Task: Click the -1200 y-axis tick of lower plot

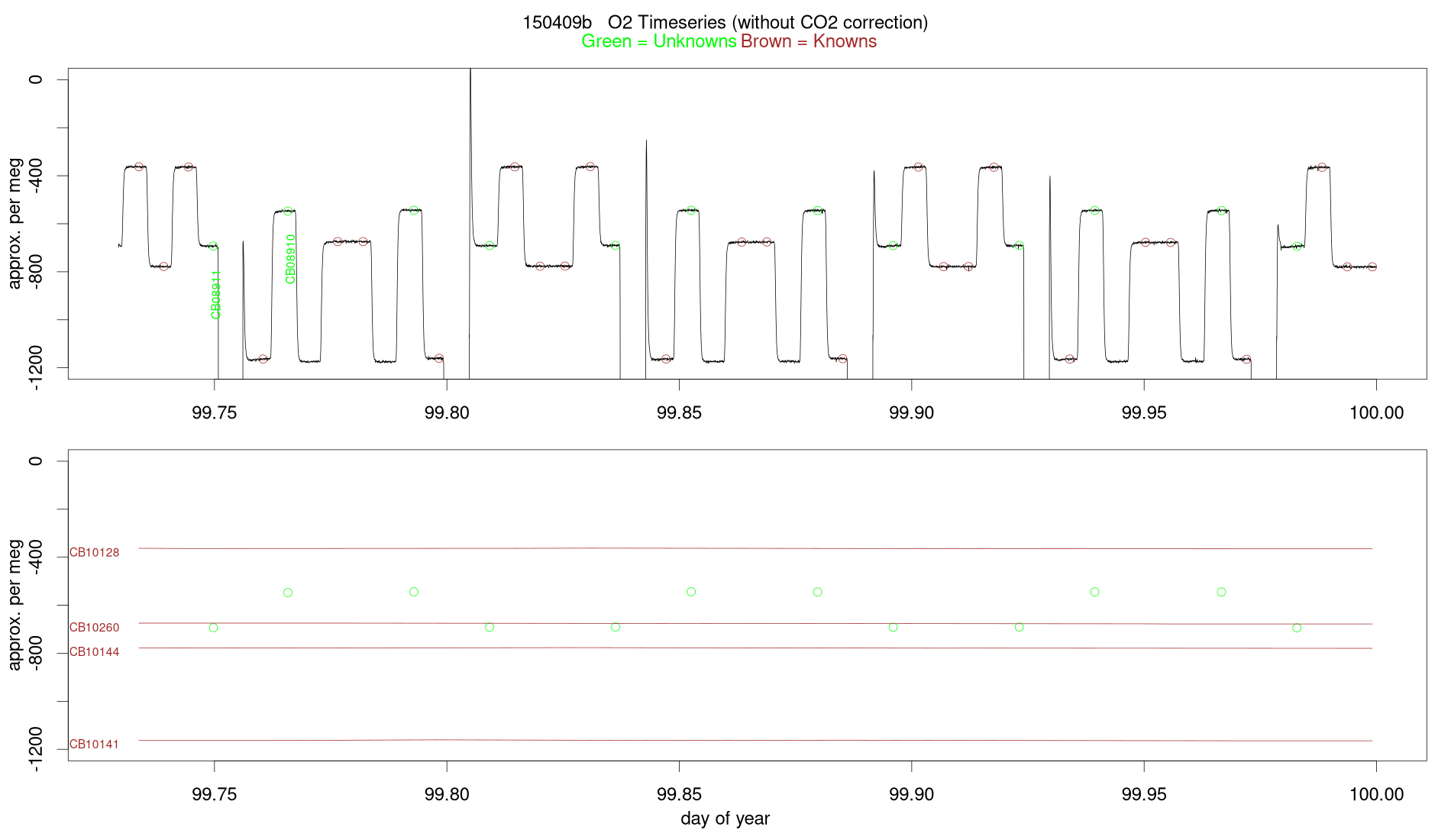Action: click(35, 749)
